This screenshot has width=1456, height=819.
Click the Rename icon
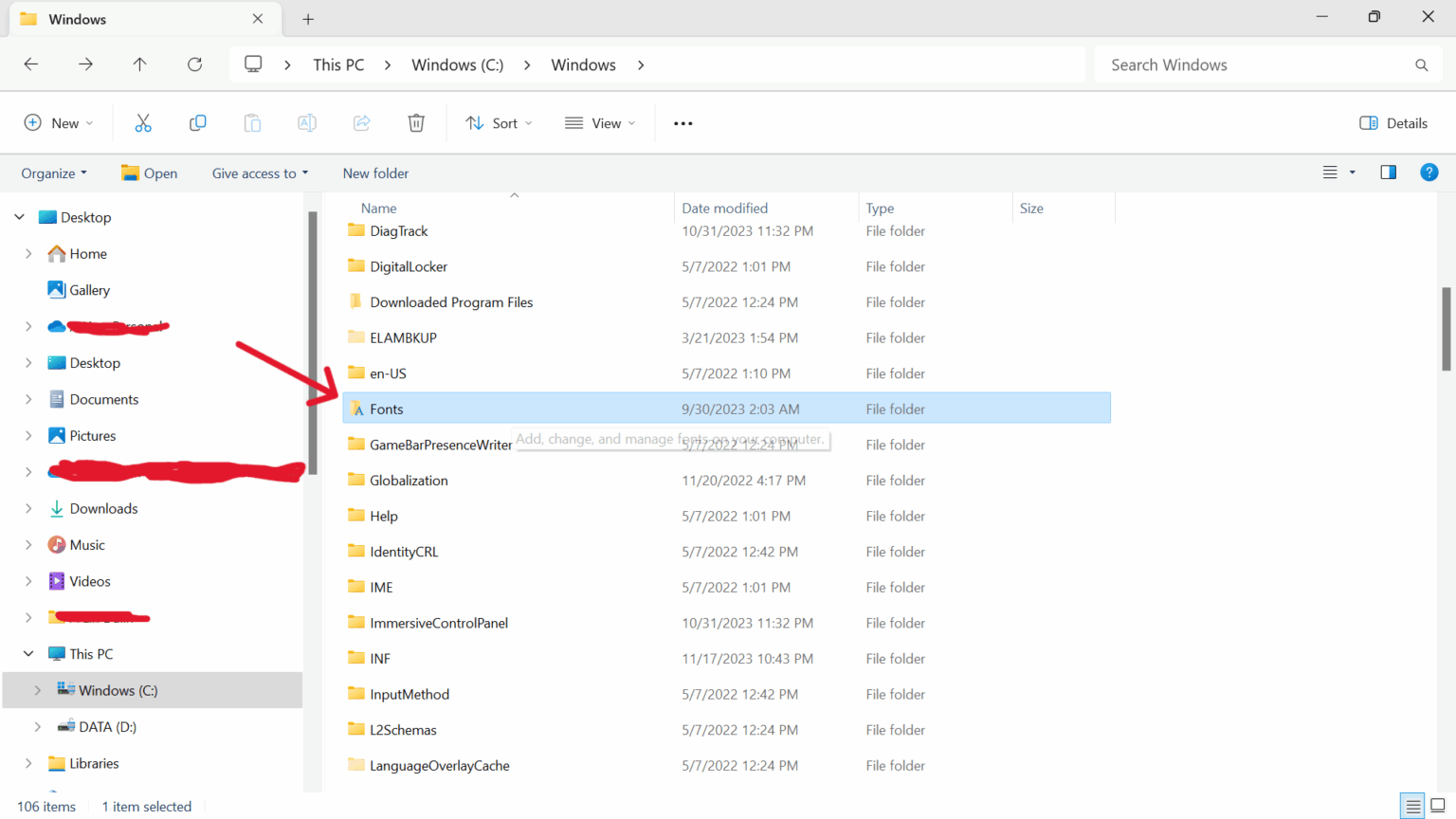coord(306,122)
